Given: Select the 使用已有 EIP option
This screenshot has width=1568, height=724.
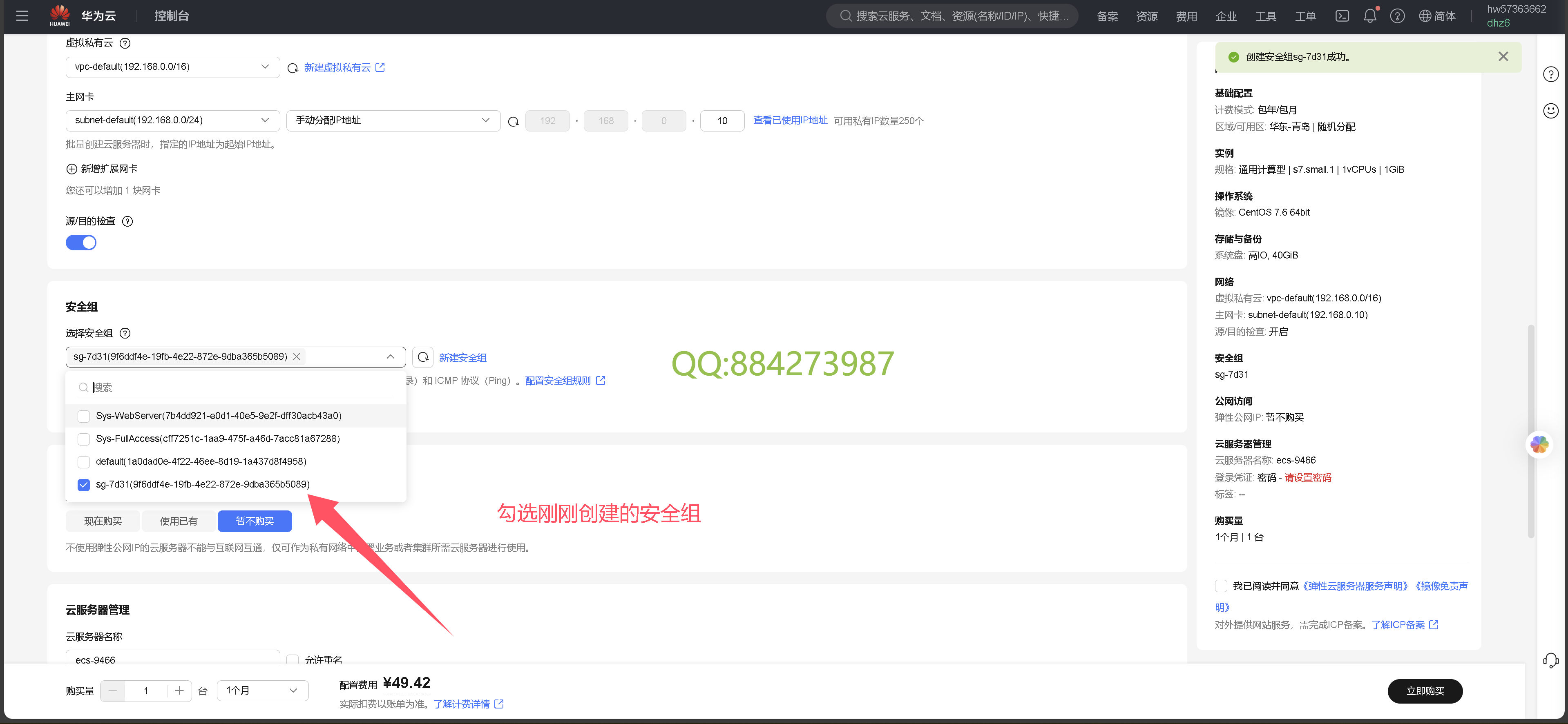Looking at the screenshot, I should (179, 521).
